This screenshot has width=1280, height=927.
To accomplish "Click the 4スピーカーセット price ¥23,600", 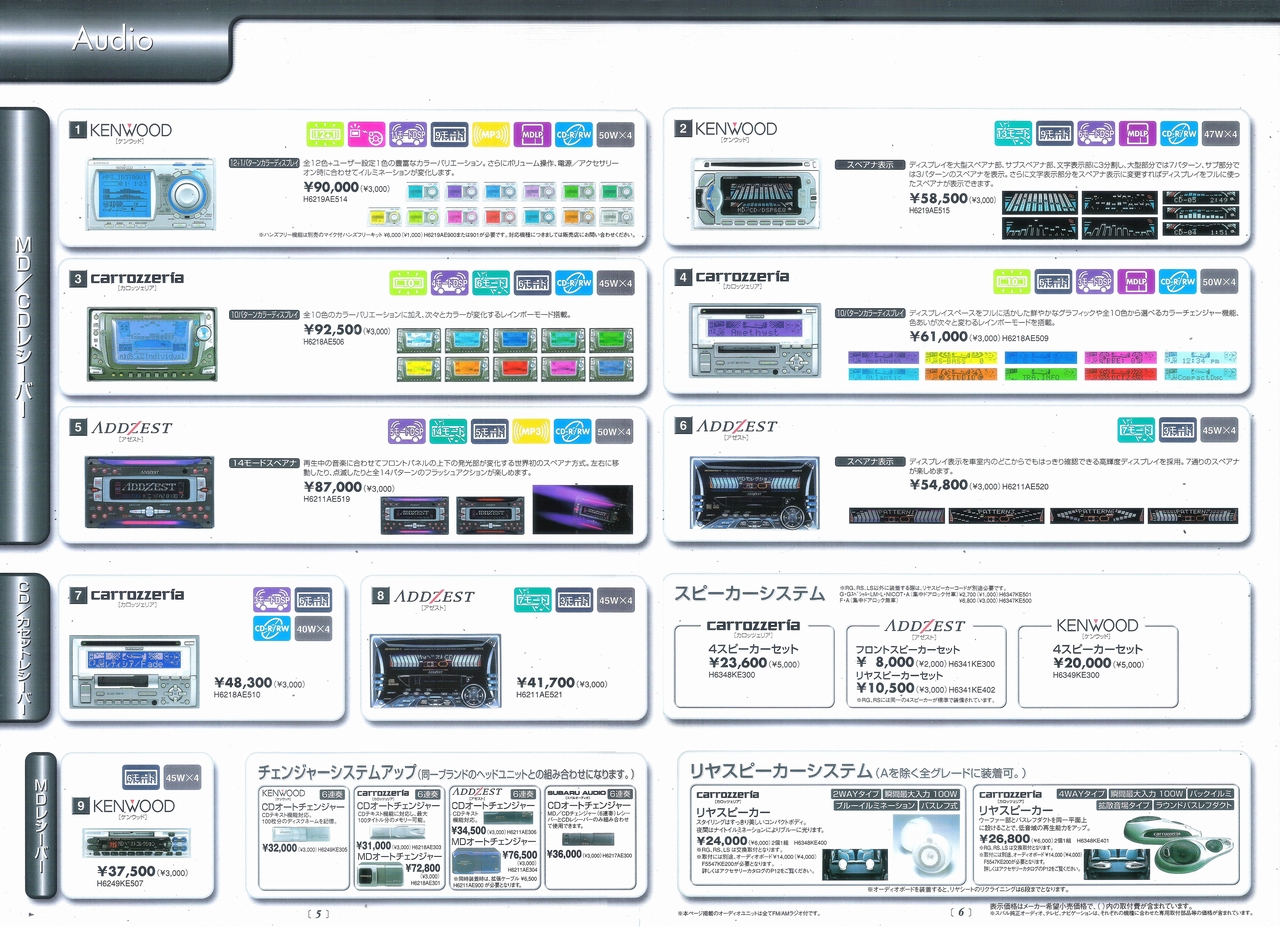I will point(738,662).
